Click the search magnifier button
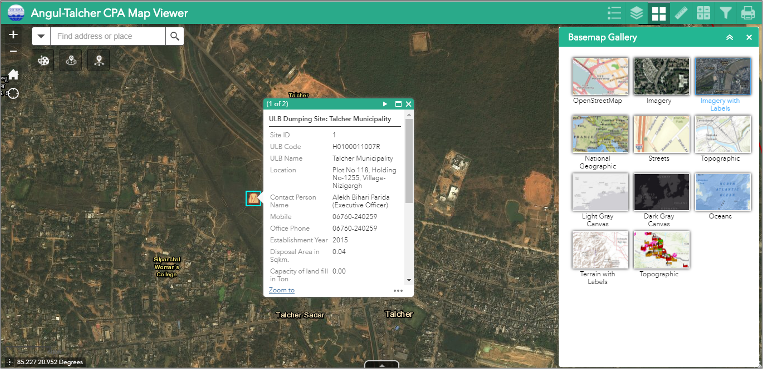Screen dimensions: 763x369 (175, 36)
